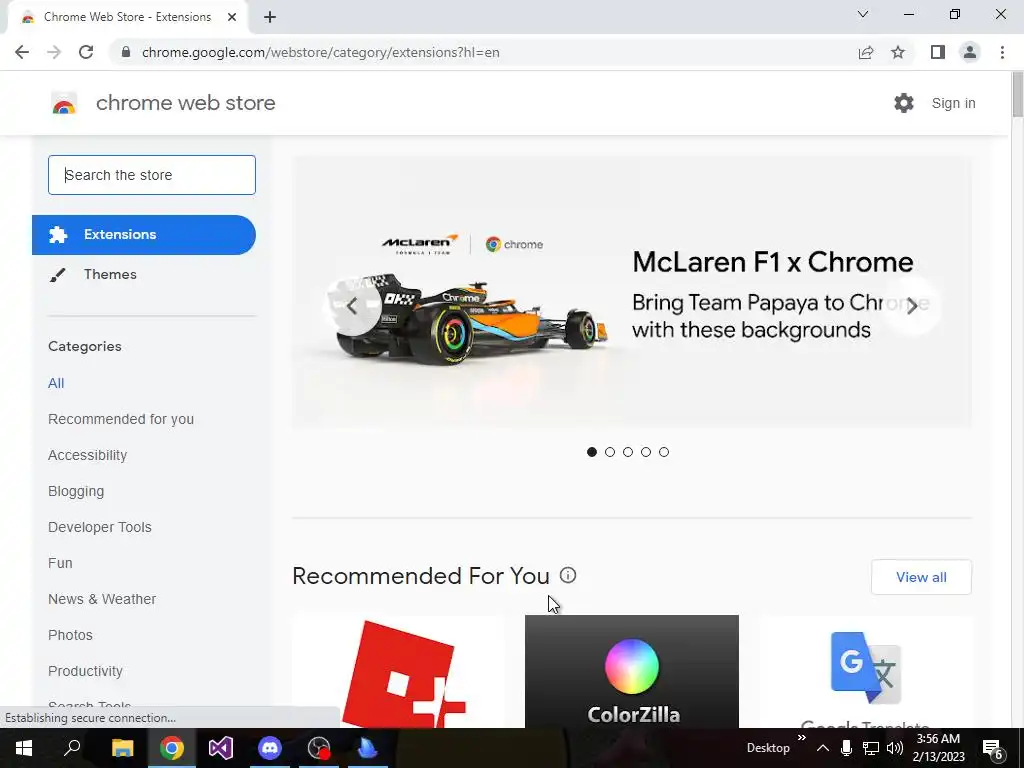
Task: Select the fifth carousel dot
Action: click(664, 452)
